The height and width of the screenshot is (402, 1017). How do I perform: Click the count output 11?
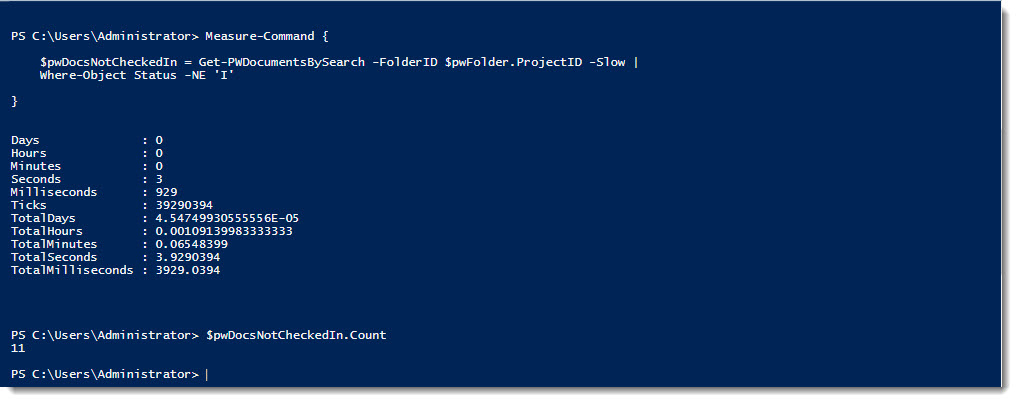pos(17,349)
